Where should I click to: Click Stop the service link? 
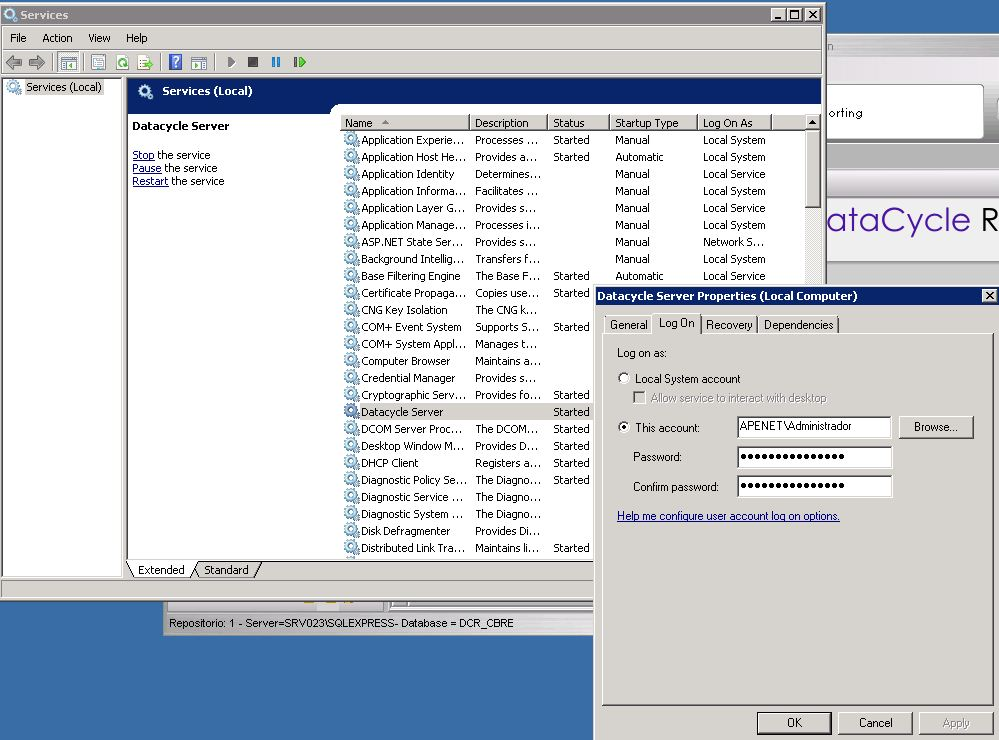point(143,155)
